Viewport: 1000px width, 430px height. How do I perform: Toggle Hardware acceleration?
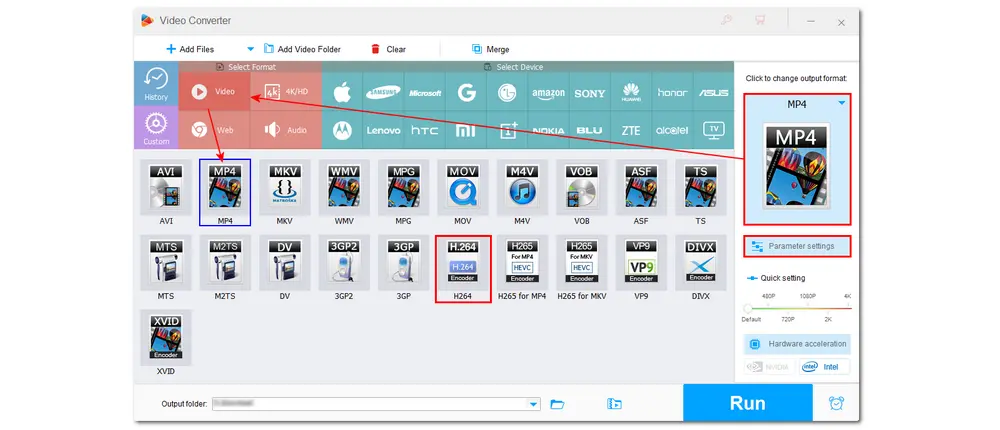(x=797, y=344)
